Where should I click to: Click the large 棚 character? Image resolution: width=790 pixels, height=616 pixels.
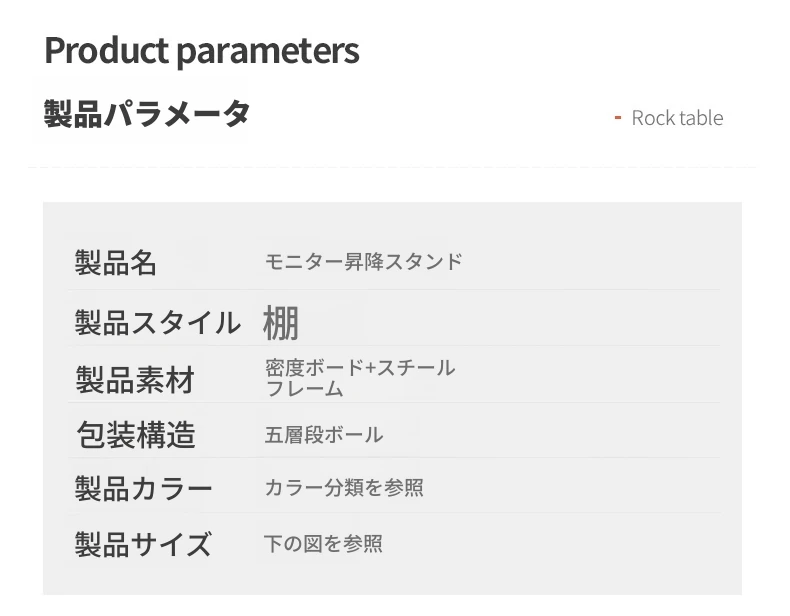point(281,323)
